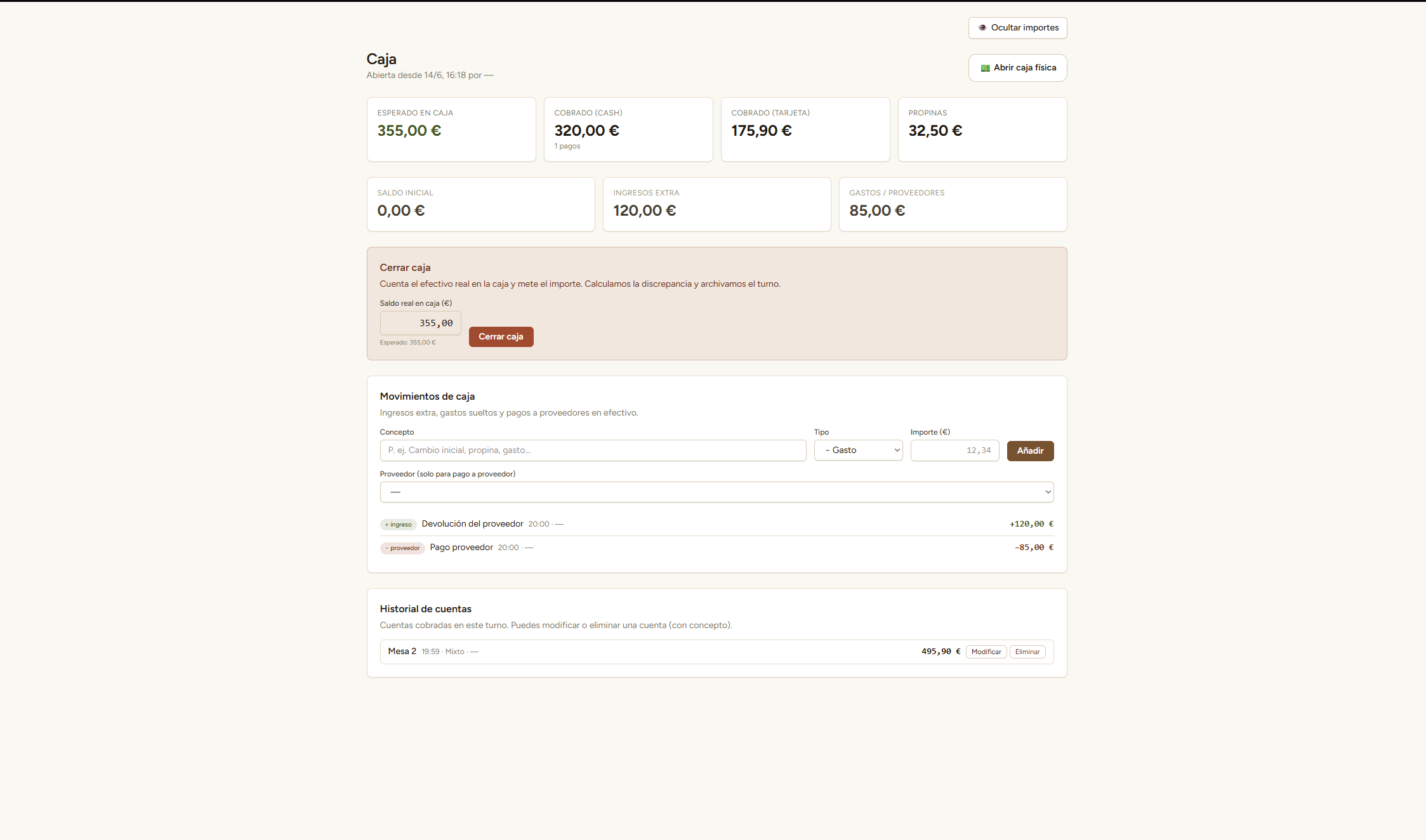Image resolution: width=1426 pixels, height=840 pixels.
Task: Click the '1 pagos' label
Action: [567, 147]
